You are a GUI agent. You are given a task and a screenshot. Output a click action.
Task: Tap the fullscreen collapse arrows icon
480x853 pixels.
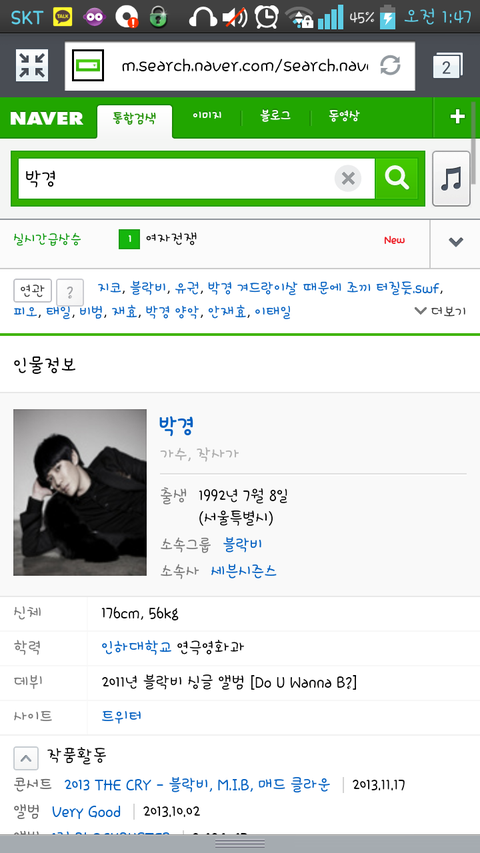[x=32, y=65]
